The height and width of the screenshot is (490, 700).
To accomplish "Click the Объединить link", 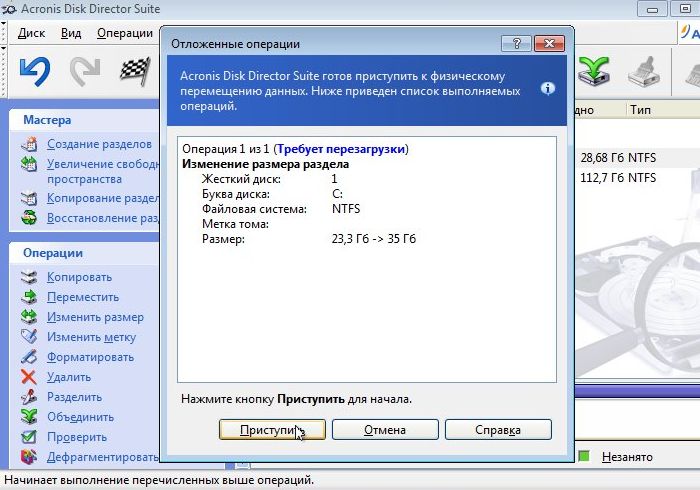I will click(x=80, y=417).
